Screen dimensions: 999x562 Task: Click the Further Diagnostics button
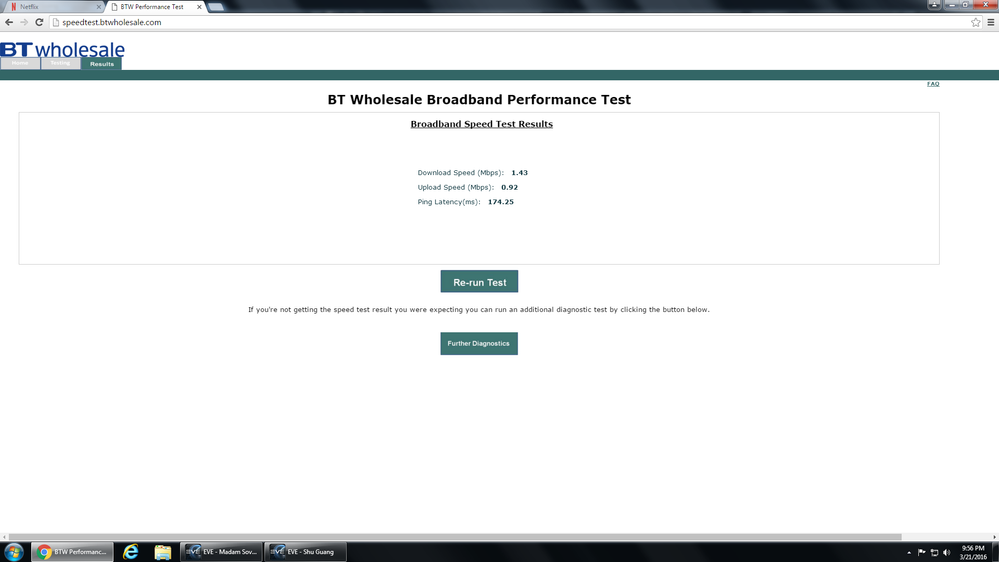click(478, 343)
